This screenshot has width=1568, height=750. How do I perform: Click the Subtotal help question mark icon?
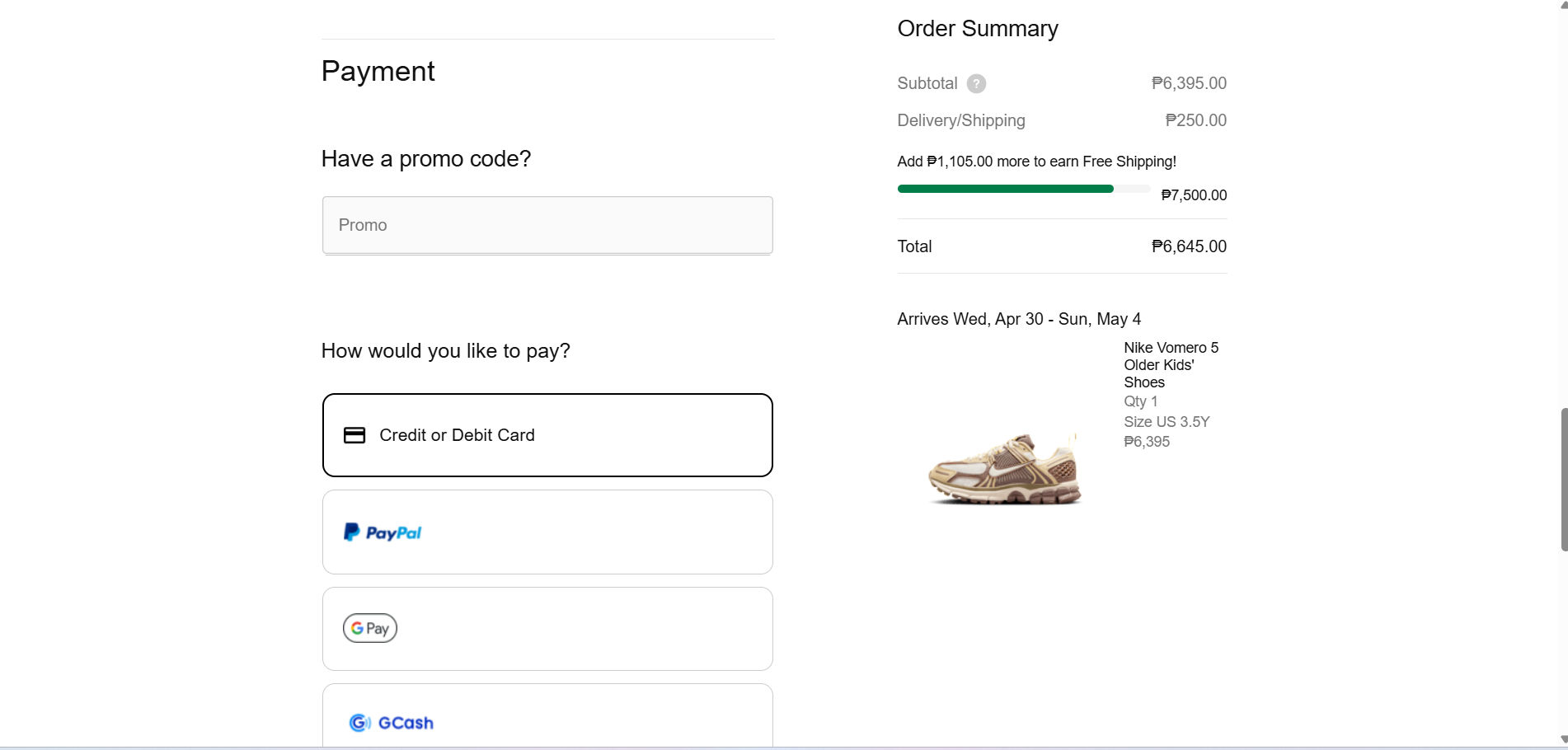[976, 83]
